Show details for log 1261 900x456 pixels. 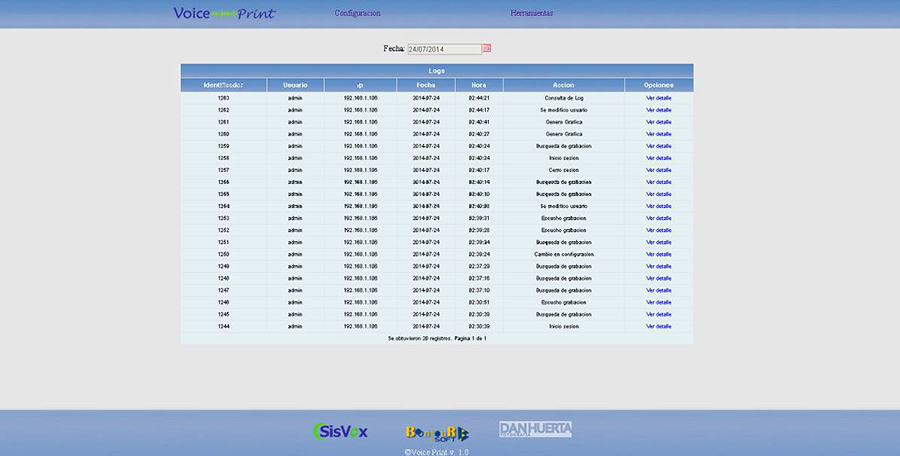click(659, 122)
